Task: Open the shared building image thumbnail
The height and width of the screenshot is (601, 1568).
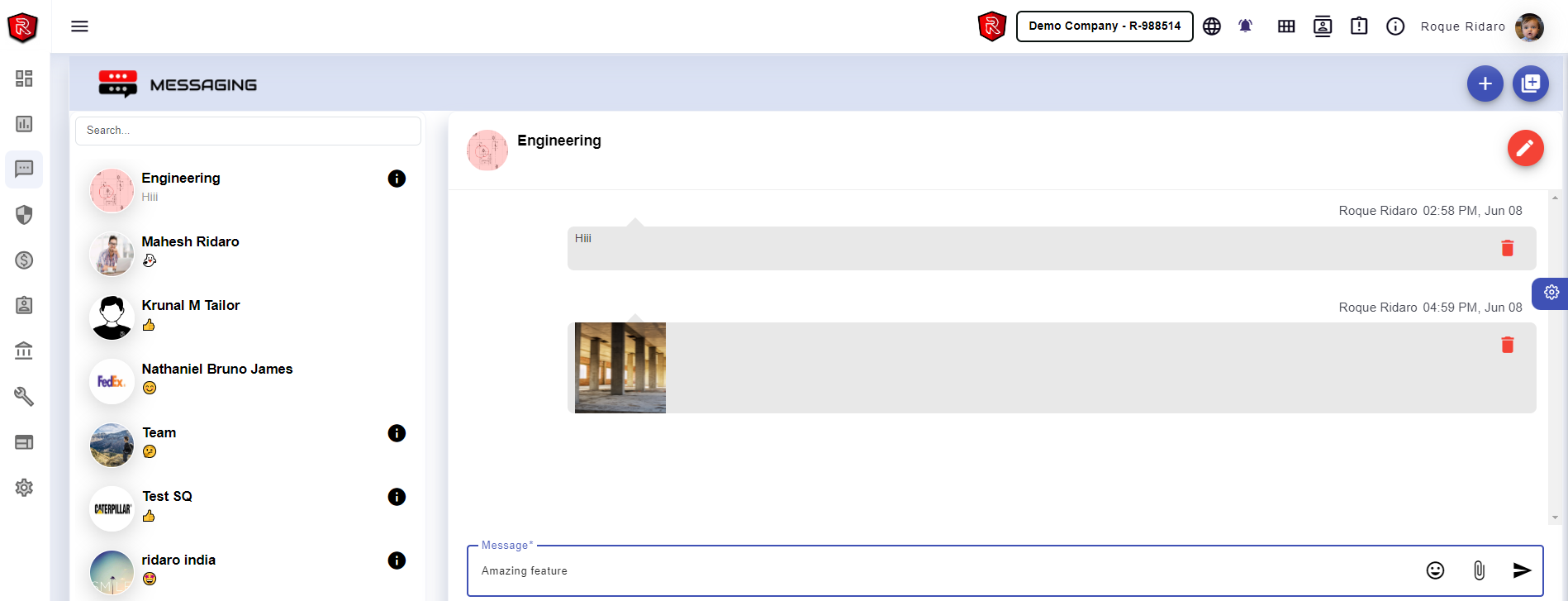Action: [x=620, y=368]
